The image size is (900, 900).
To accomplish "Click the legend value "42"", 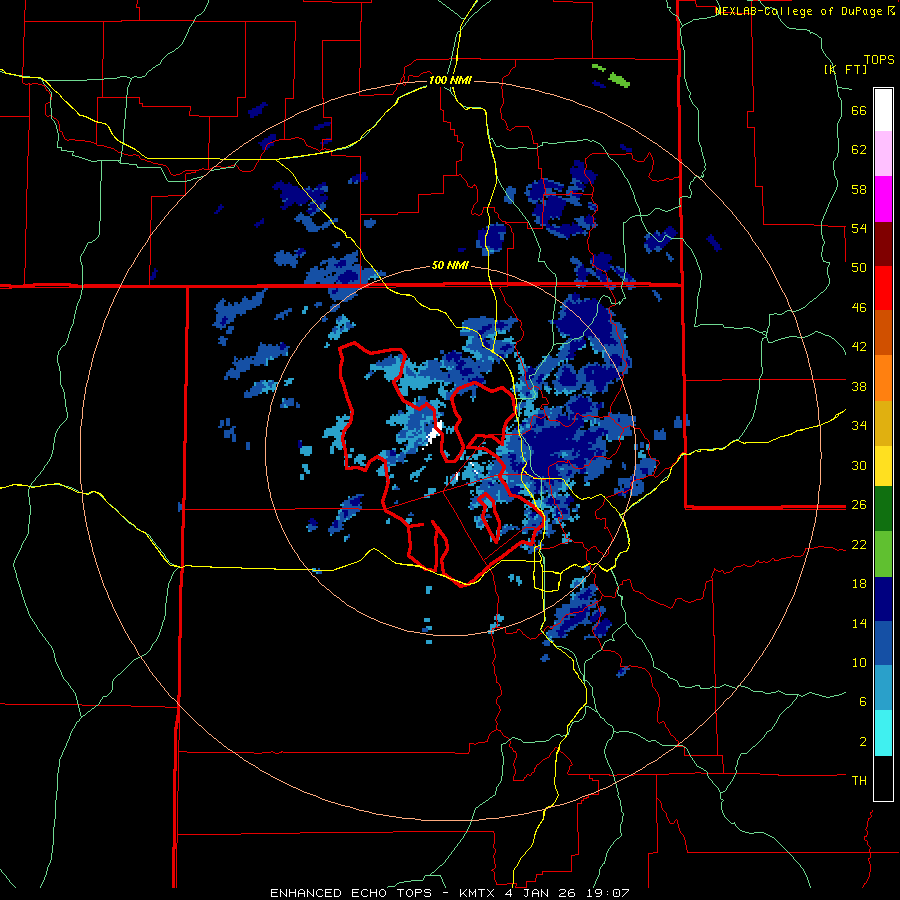I will 859,346.
